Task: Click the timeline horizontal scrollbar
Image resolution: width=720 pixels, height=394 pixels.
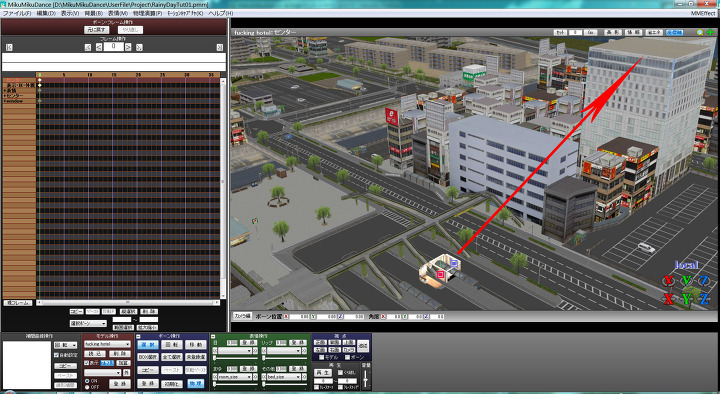Action: click(127, 303)
